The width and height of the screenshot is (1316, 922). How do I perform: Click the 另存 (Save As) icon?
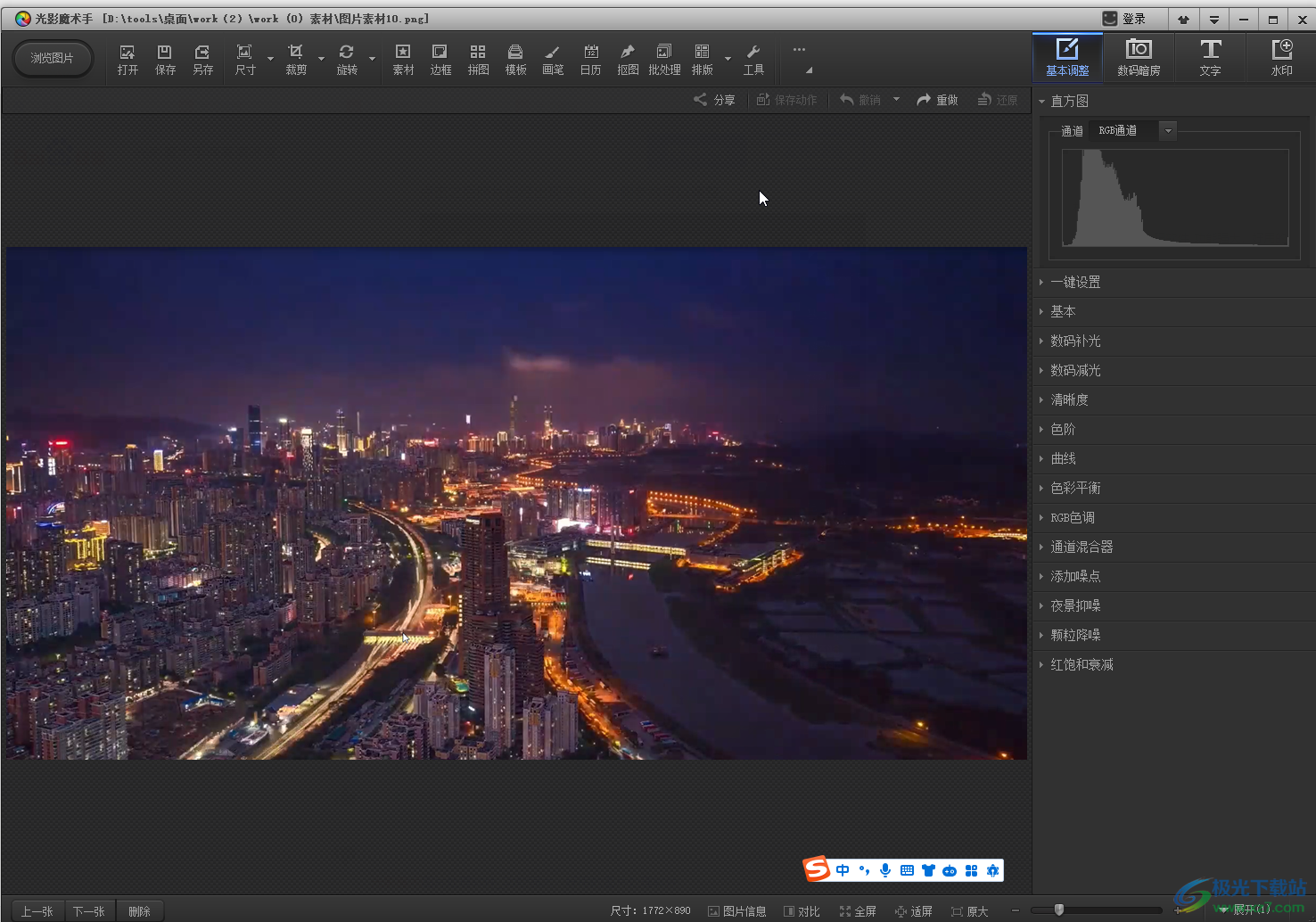click(x=202, y=59)
